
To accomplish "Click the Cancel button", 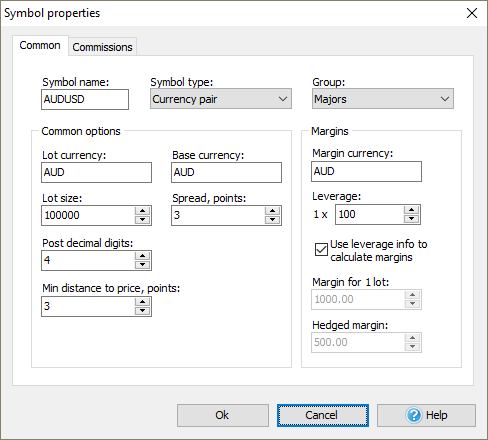I will coord(323,415).
